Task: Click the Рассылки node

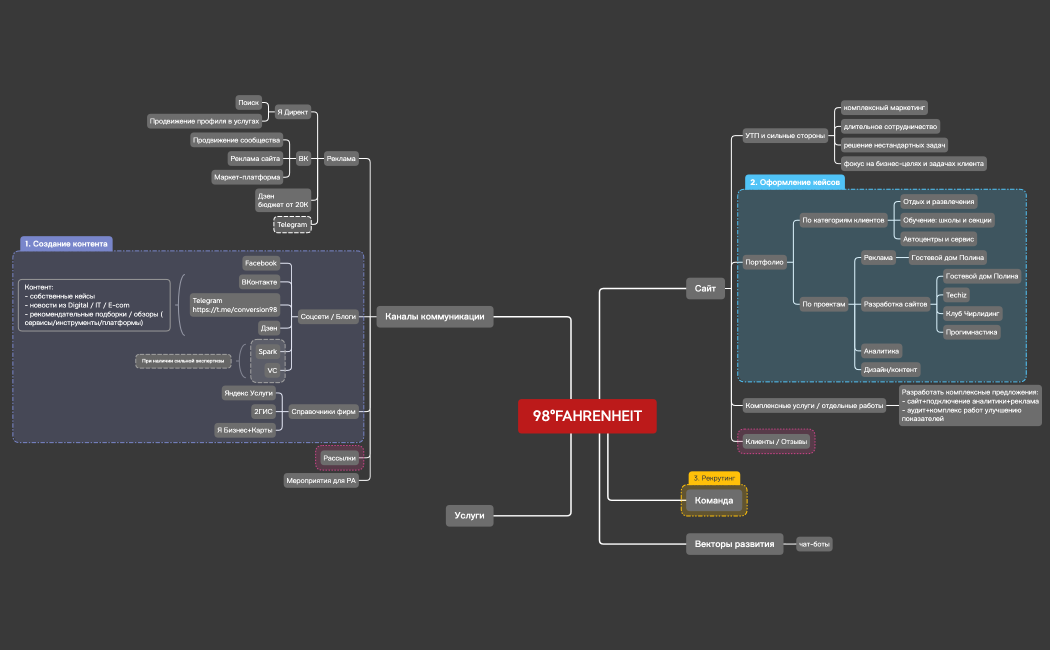Action: click(x=339, y=458)
